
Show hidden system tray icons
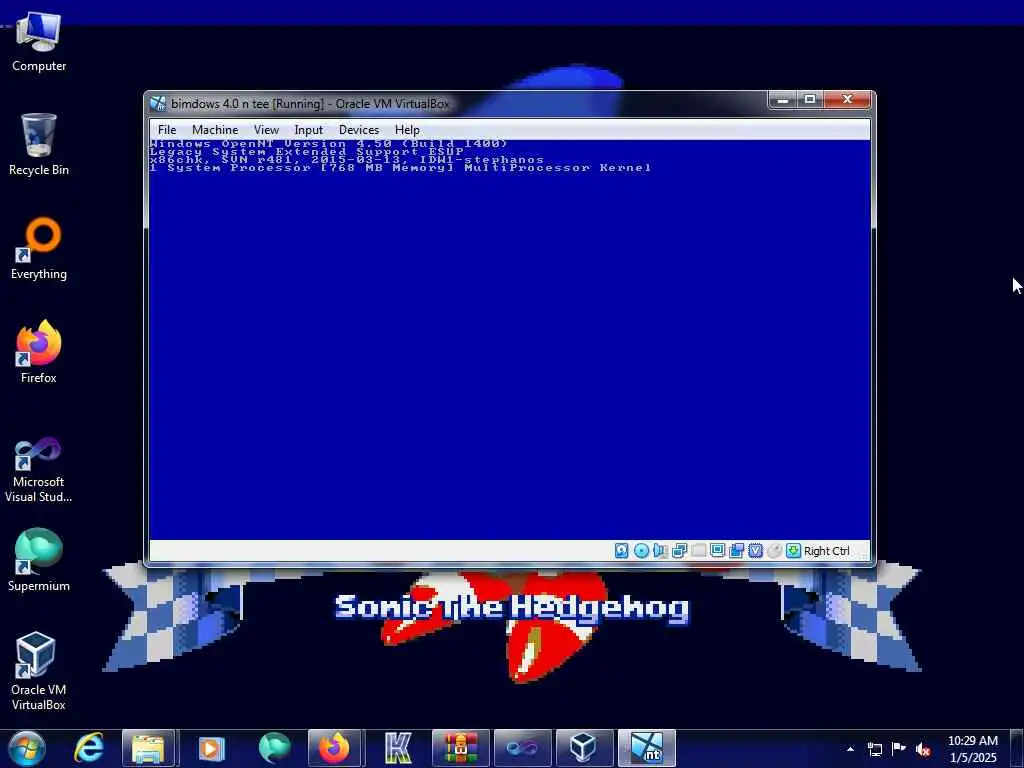click(850, 749)
